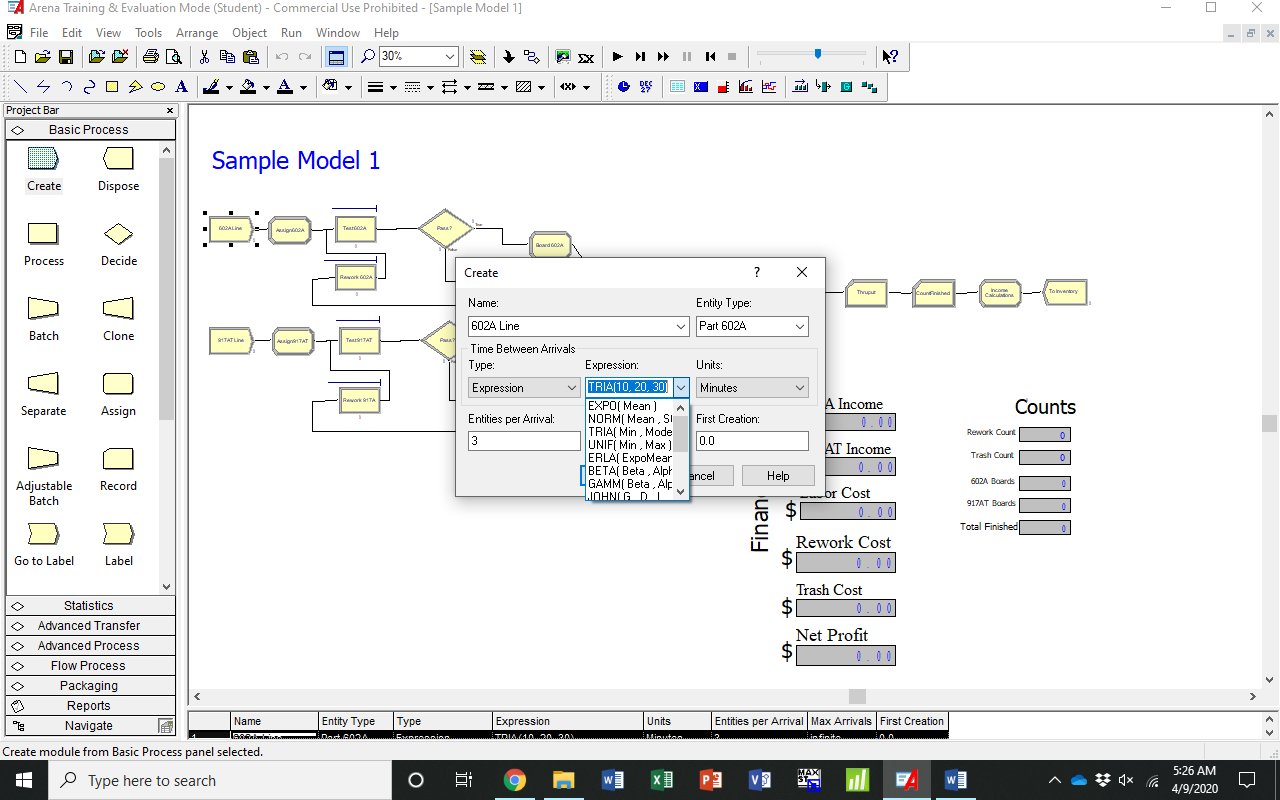1280x800 pixels.
Task: Click the Clock animation icon
Action: click(x=624, y=87)
